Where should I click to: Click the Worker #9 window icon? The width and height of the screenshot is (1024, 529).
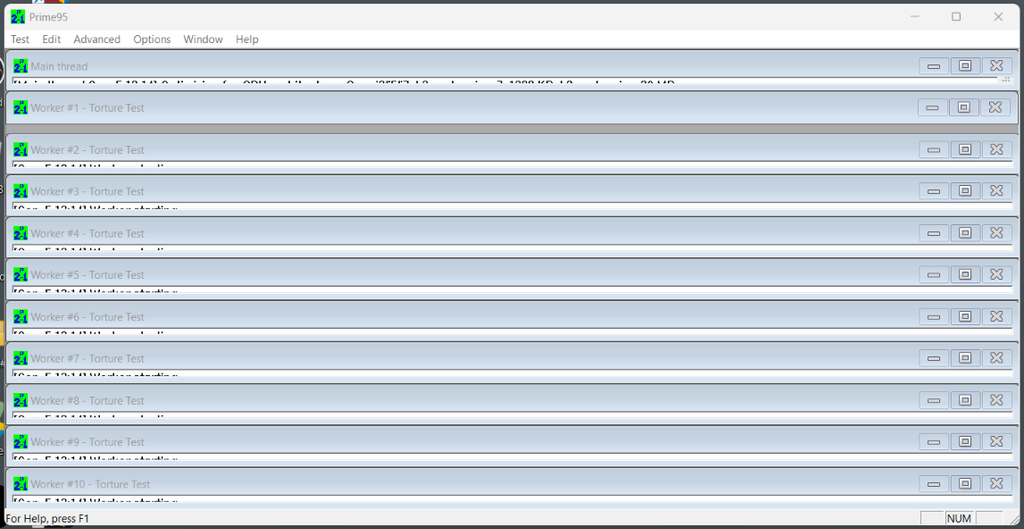(x=20, y=442)
